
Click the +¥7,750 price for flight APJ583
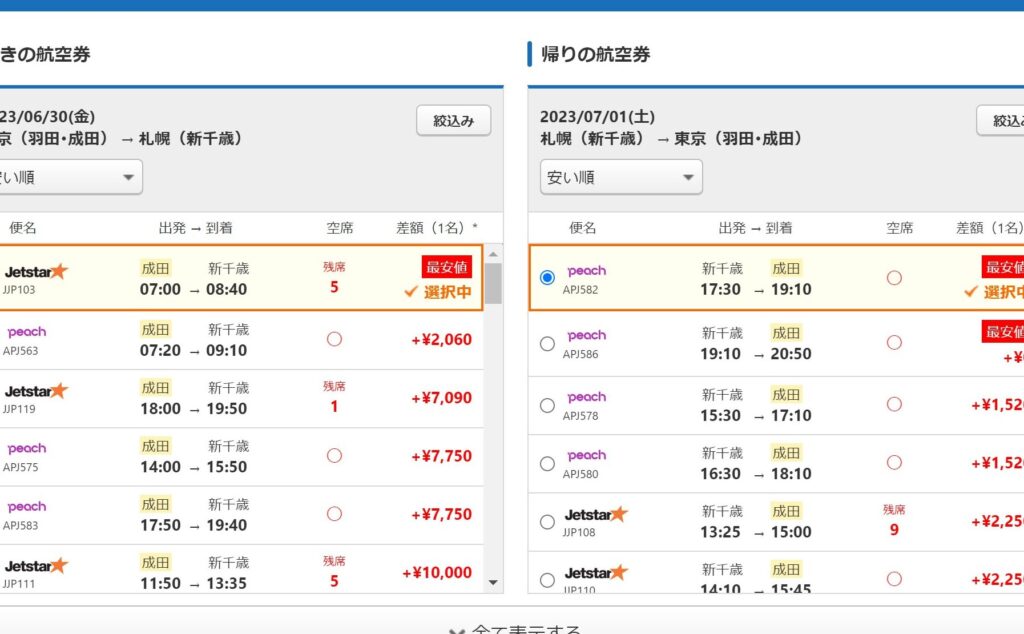point(441,515)
